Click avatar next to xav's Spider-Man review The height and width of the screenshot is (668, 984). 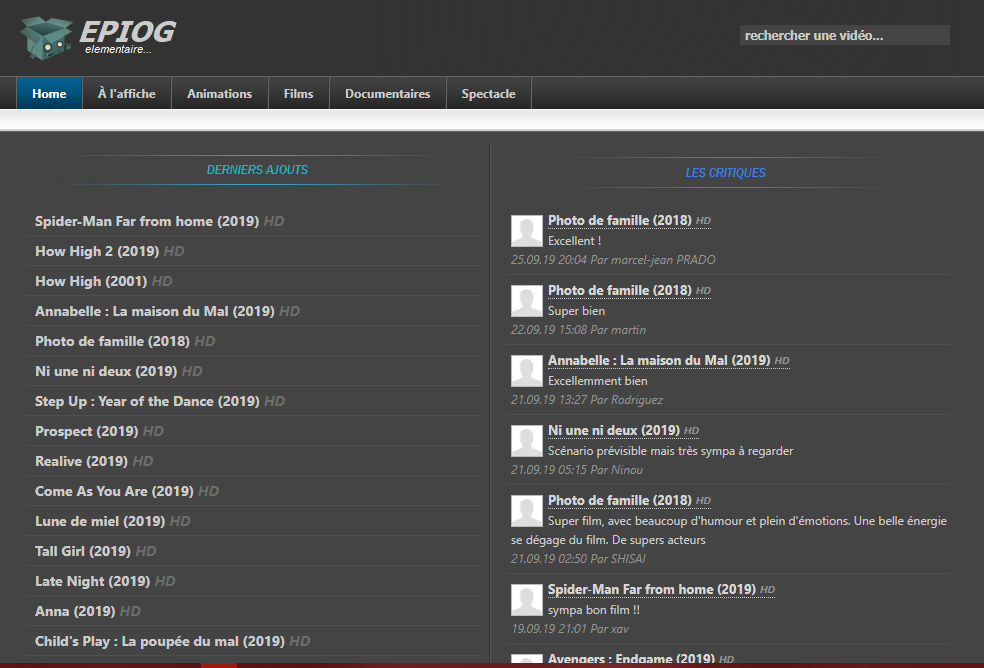click(527, 600)
